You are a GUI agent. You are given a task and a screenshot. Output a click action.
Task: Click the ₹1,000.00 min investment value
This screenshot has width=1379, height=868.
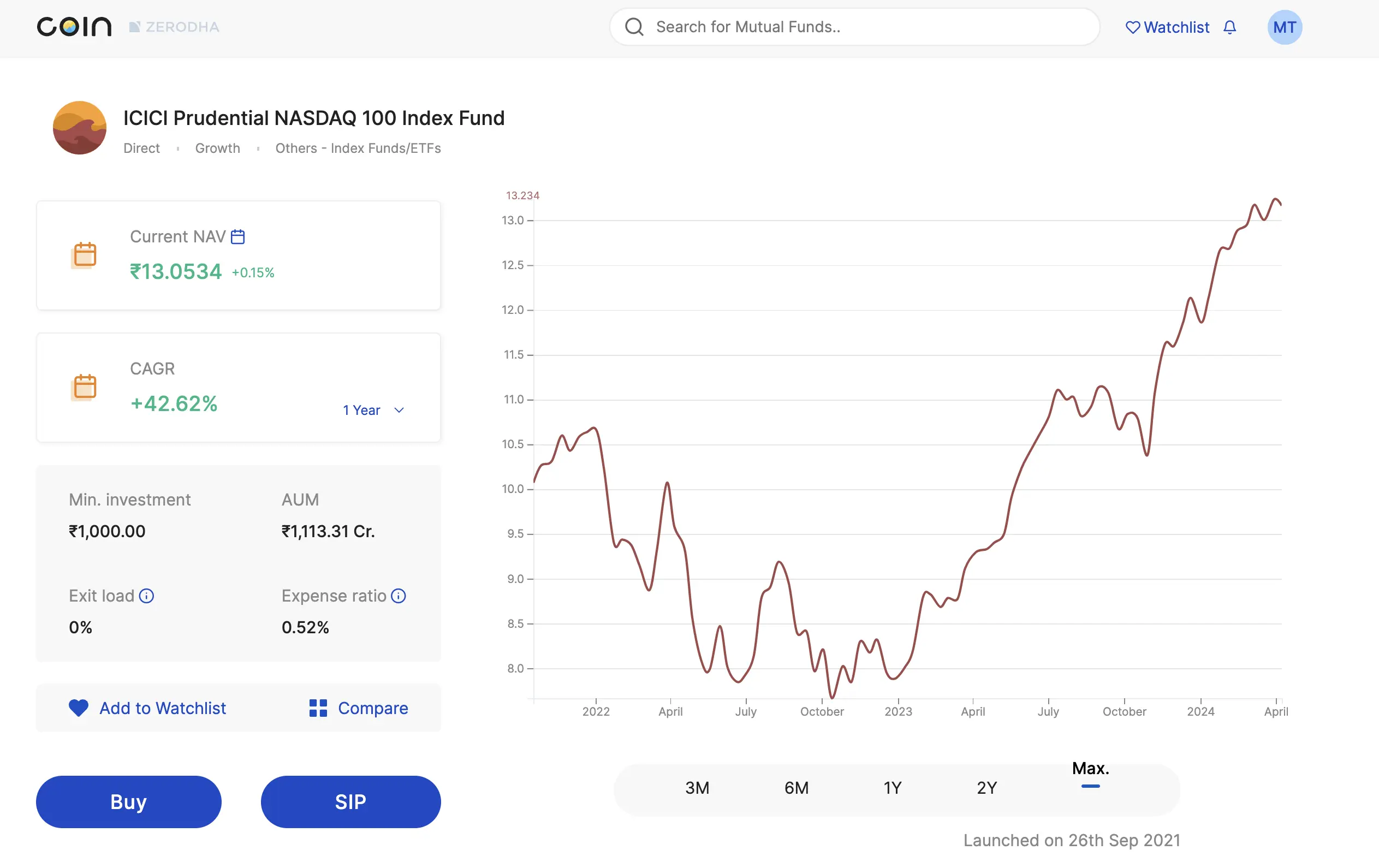(x=107, y=531)
